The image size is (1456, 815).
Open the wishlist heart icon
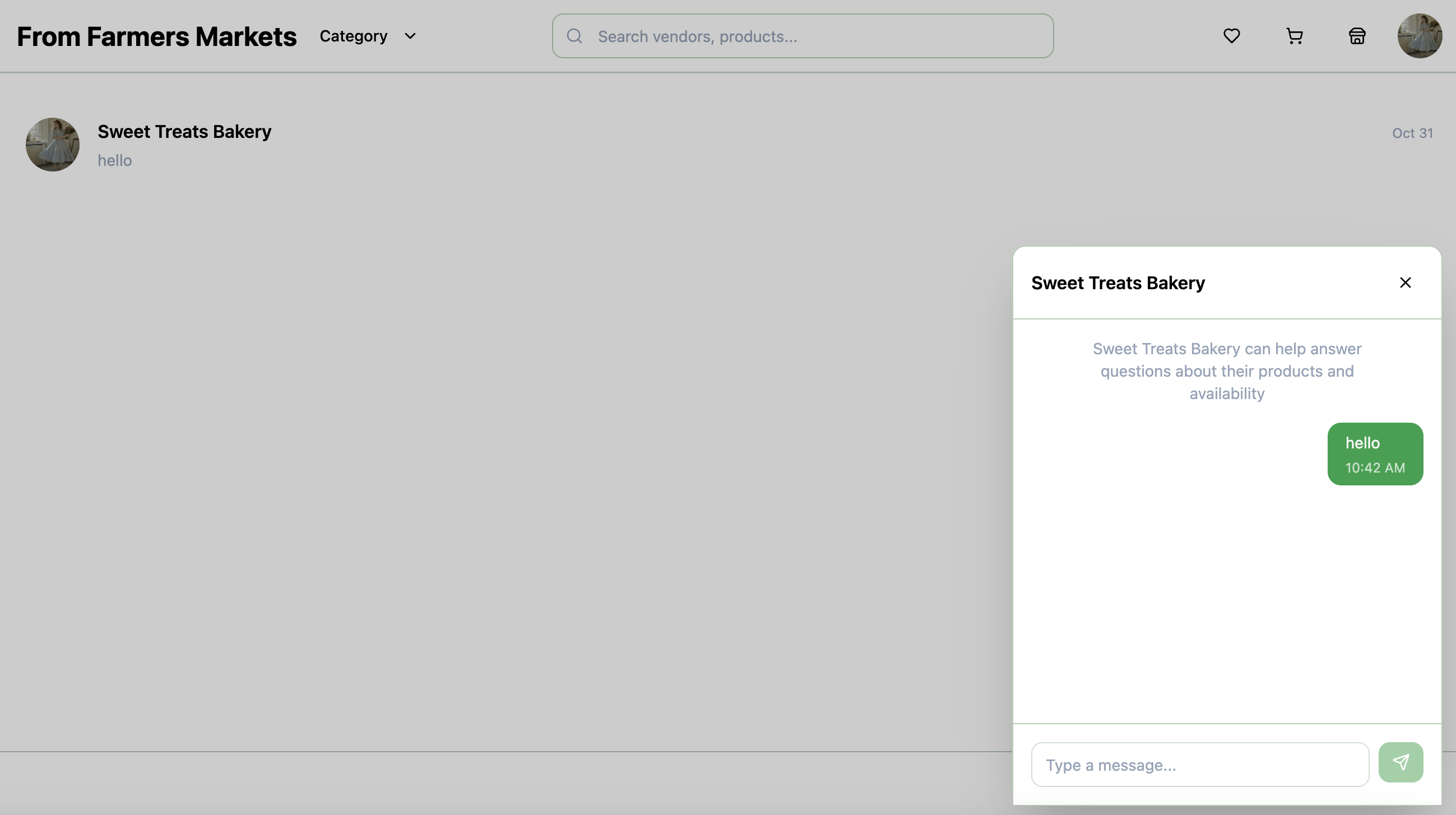(x=1231, y=36)
